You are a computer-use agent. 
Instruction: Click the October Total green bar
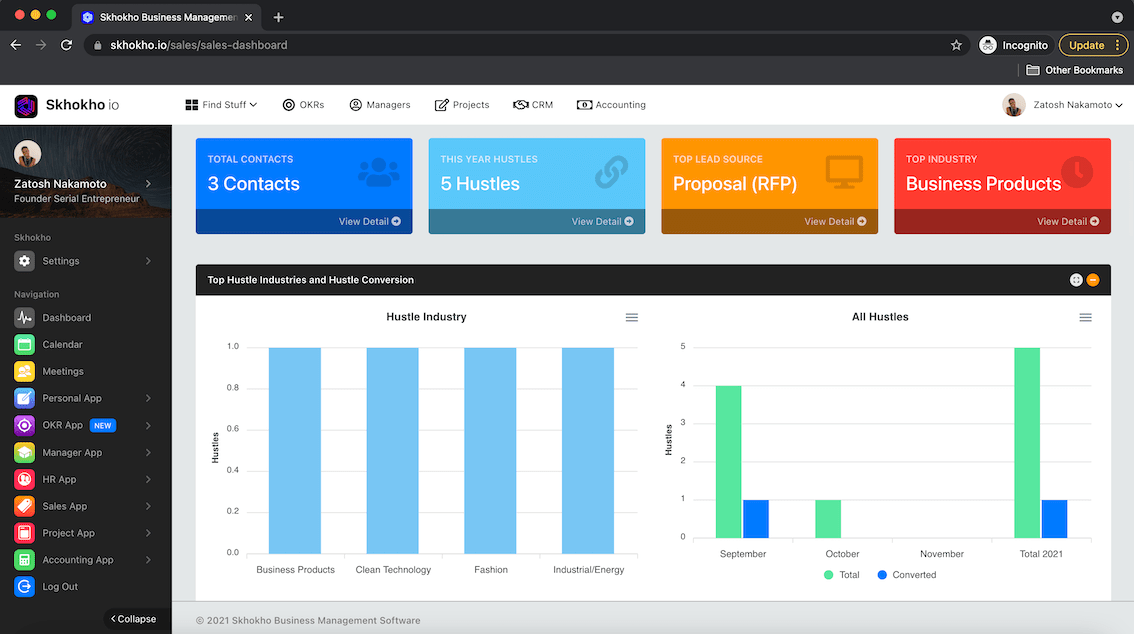[828, 519]
